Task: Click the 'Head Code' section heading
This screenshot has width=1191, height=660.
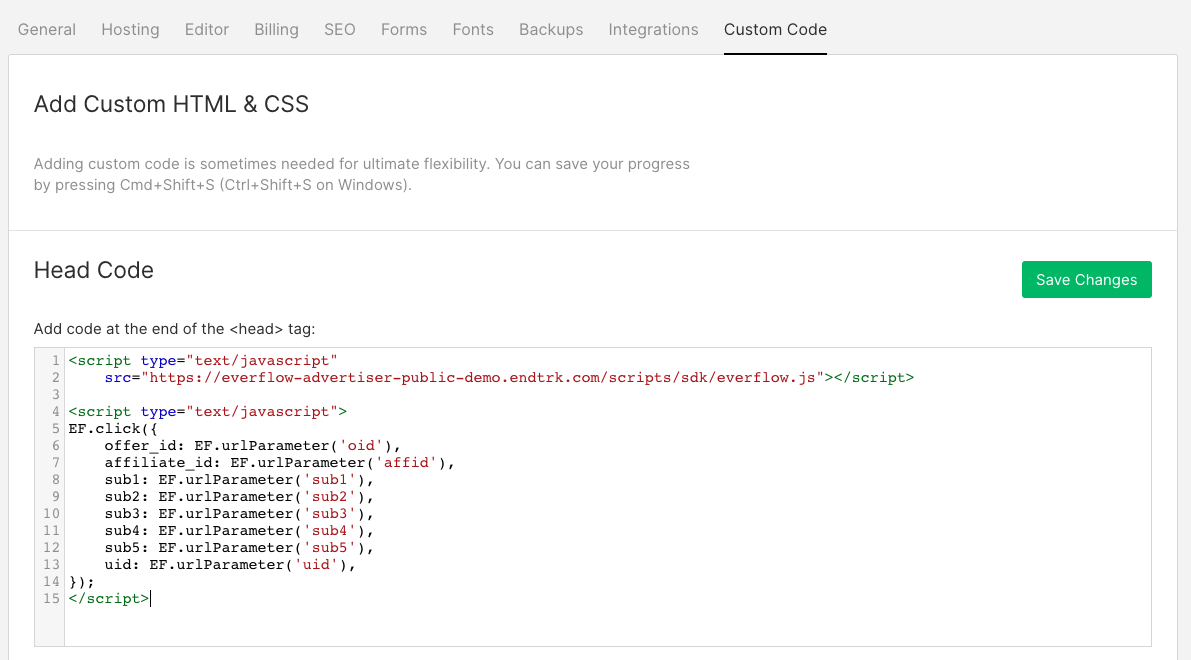Action: (x=93, y=270)
